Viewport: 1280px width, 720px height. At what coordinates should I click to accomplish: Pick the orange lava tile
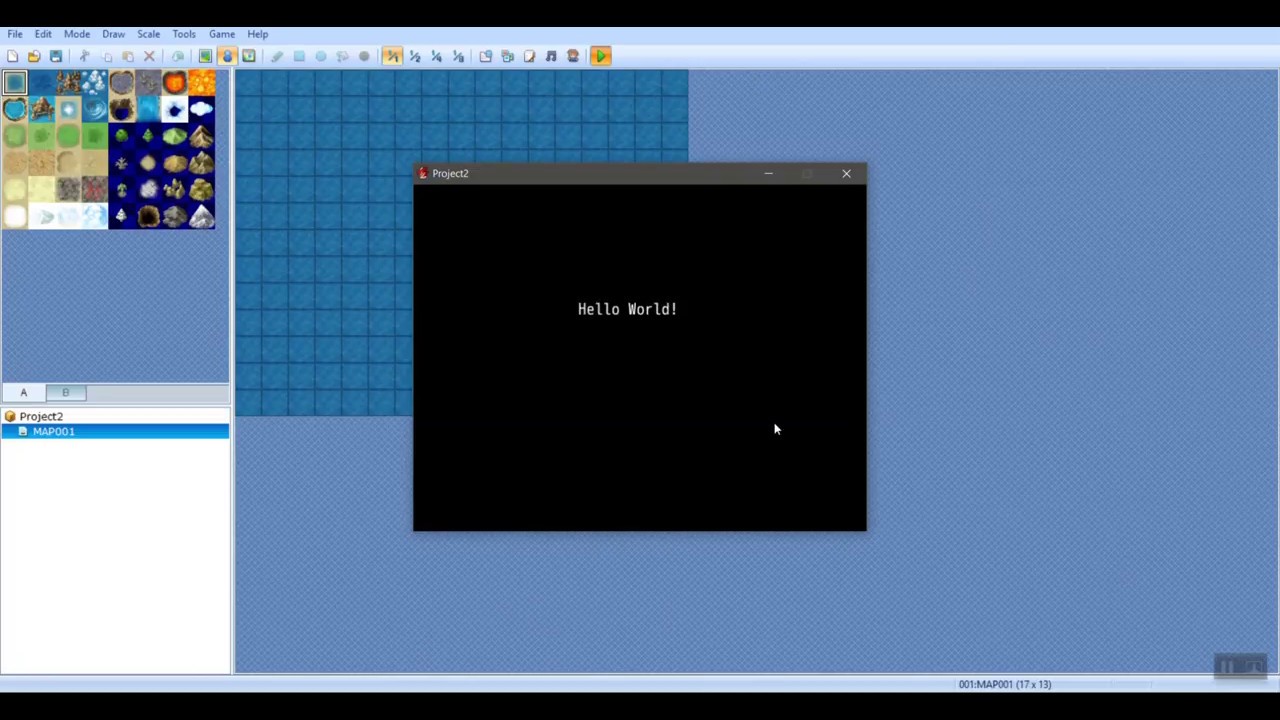(x=201, y=83)
